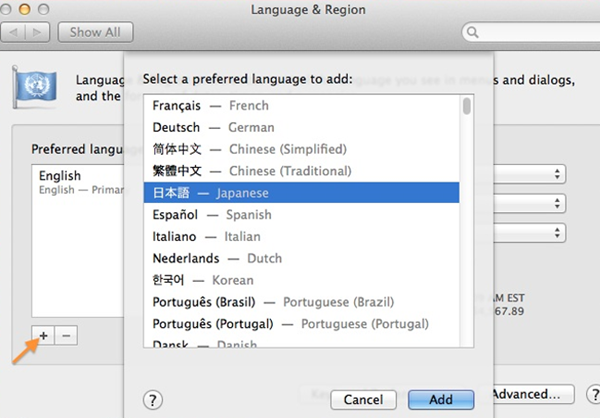Click the help question mark in sheet

coord(152,399)
